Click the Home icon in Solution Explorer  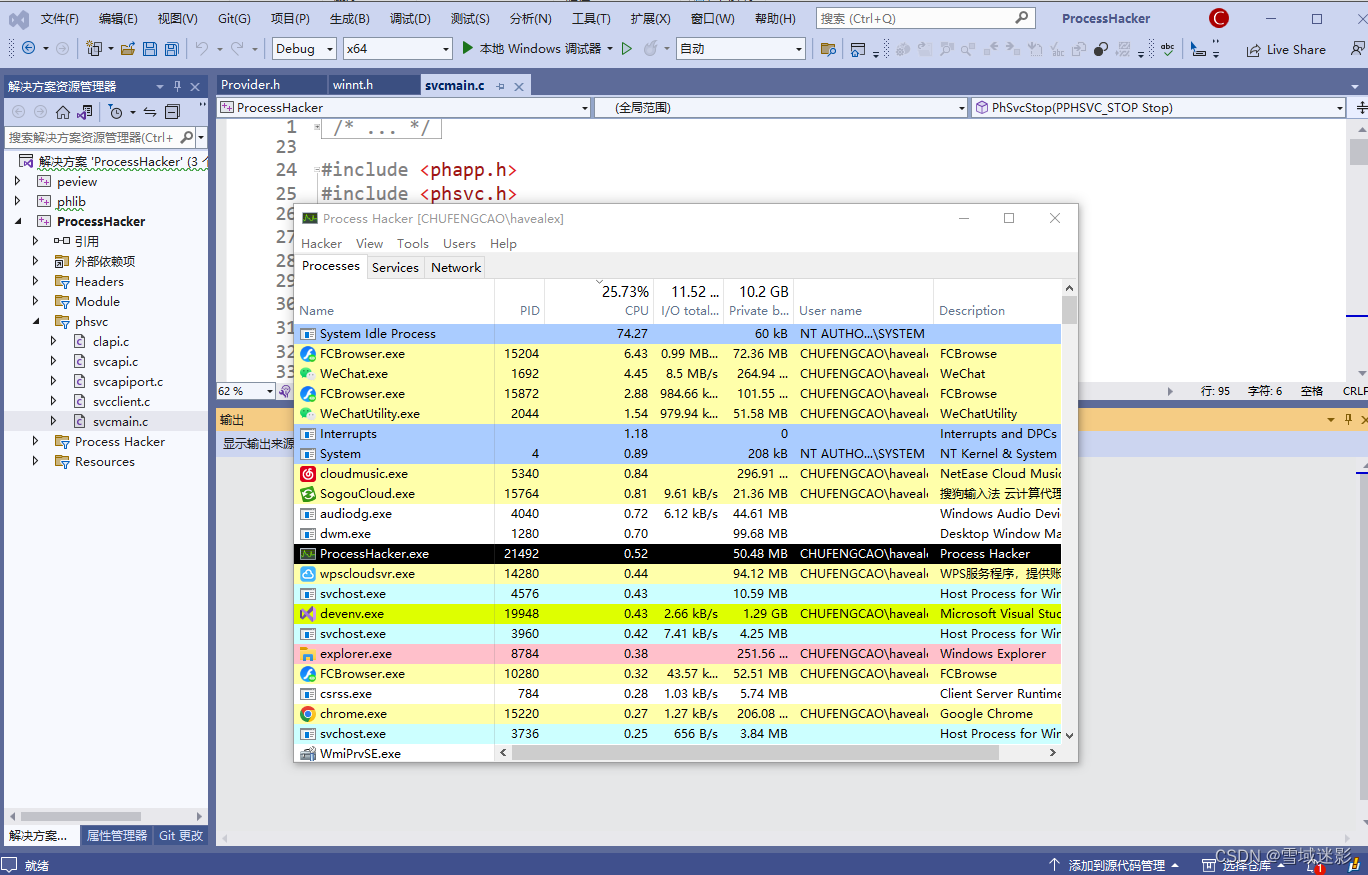[63, 111]
